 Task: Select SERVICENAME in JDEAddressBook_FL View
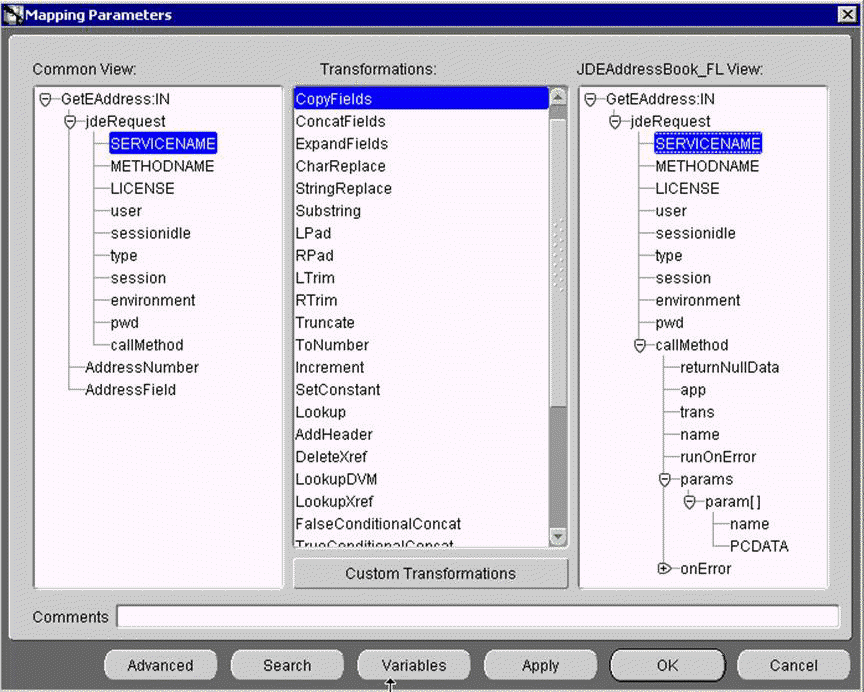point(708,144)
